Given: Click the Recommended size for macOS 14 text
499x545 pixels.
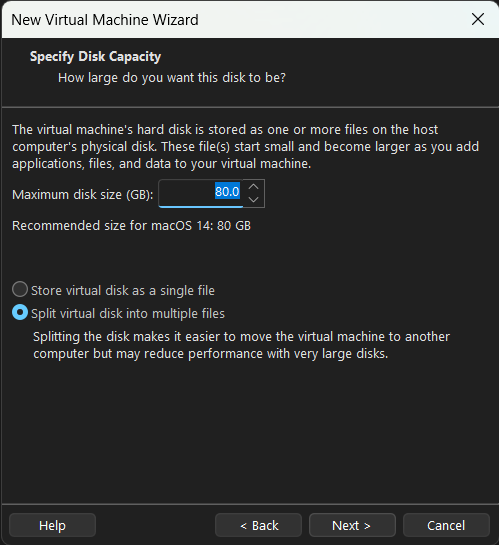Looking at the screenshot, I should pos(131,226).
